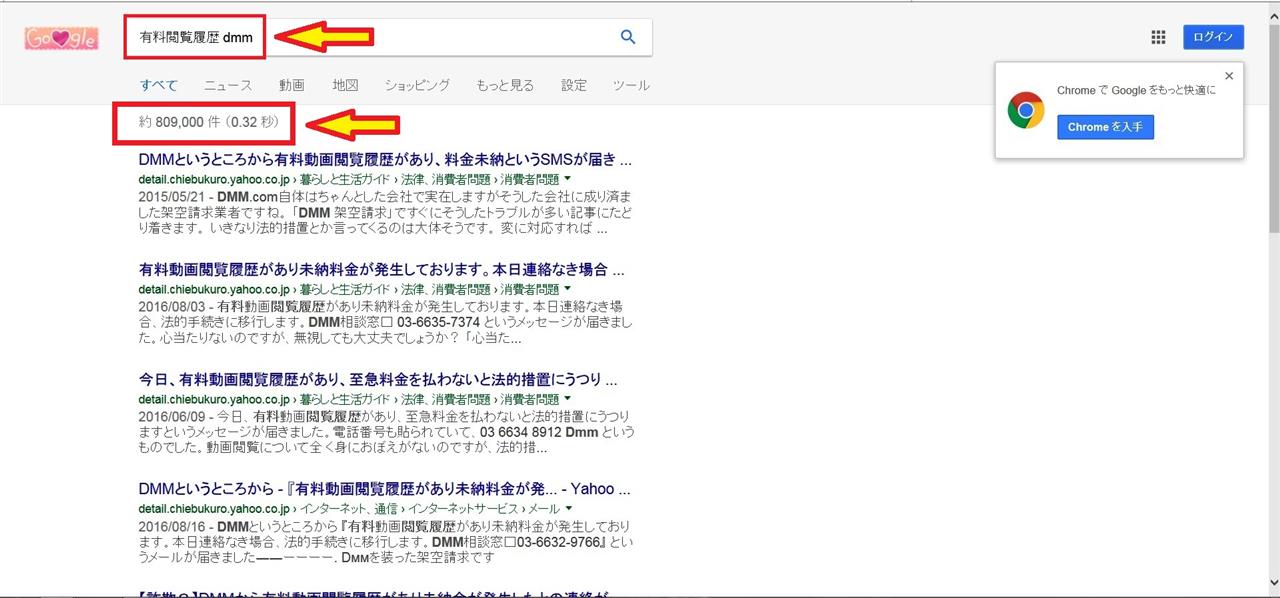Open the ツール options
The image size is (1280, 598).
[x=631, y=85]
